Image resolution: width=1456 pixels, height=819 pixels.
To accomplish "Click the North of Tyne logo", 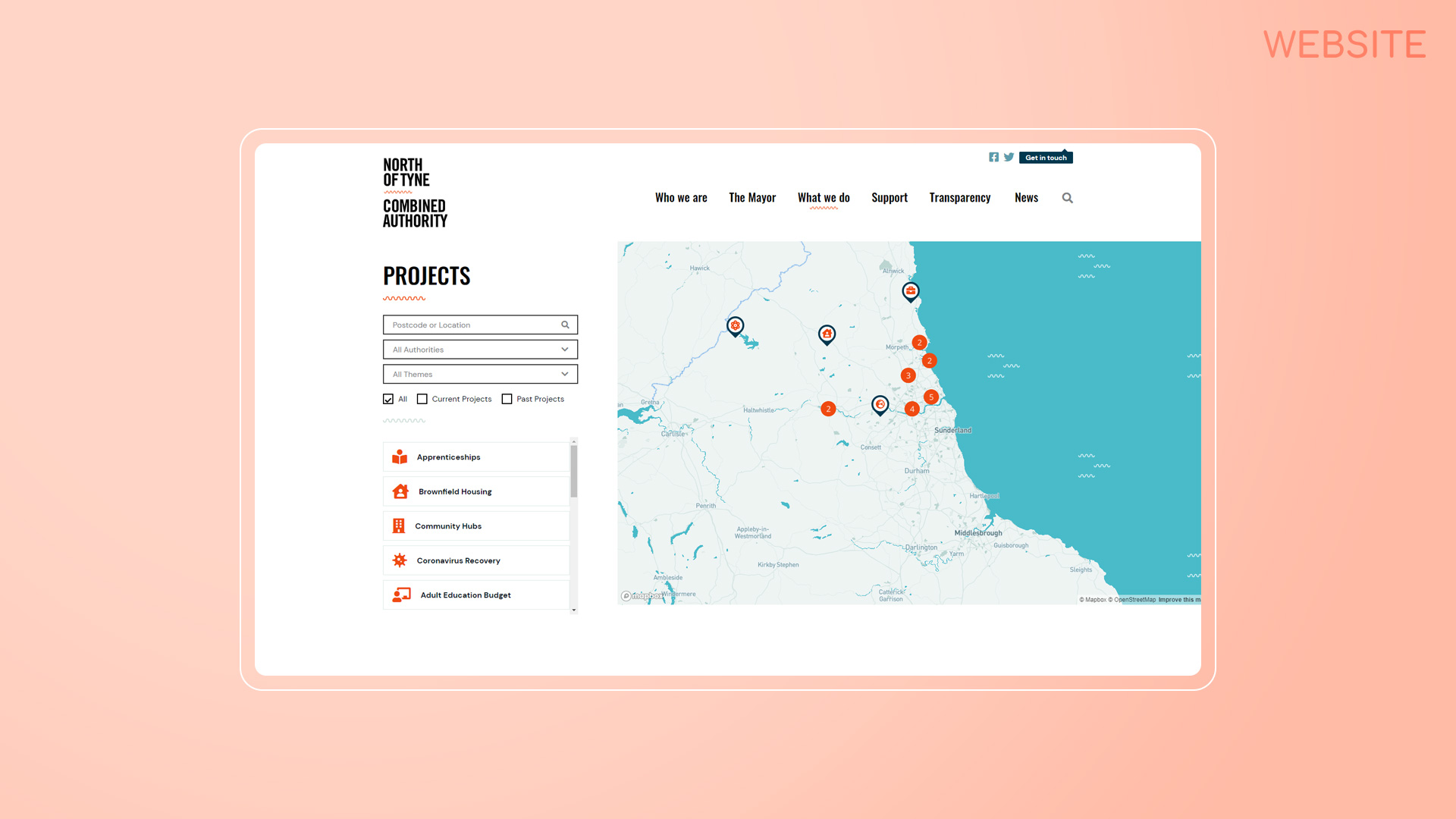I will point(415,193).
